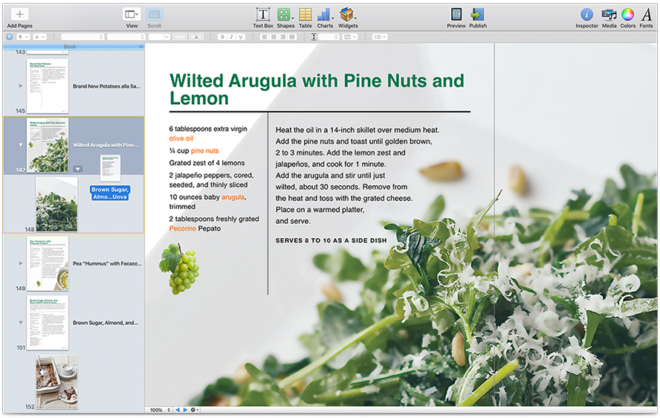Open columns dropdown in format bar
Screen dimensions: 660x418
350,37
